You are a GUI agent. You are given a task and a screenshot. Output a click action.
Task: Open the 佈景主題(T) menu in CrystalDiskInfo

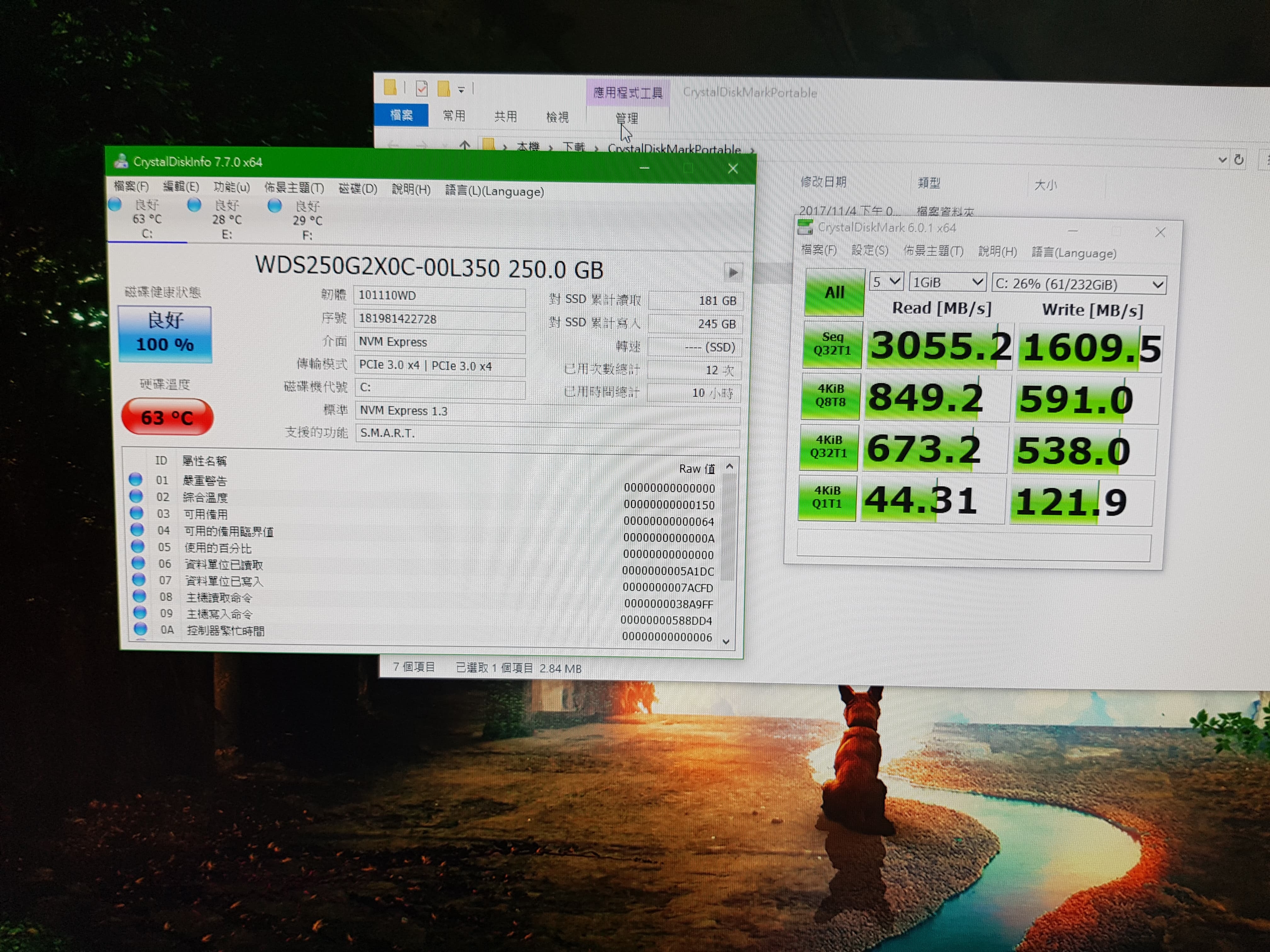click(294, 188)
